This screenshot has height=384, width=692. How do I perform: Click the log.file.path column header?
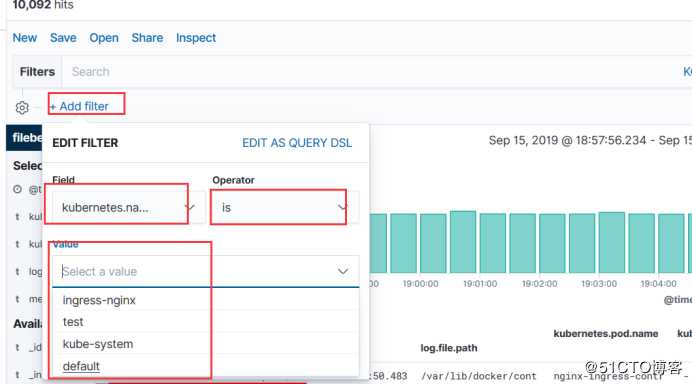pyautogui.click(x=449, y=348)
